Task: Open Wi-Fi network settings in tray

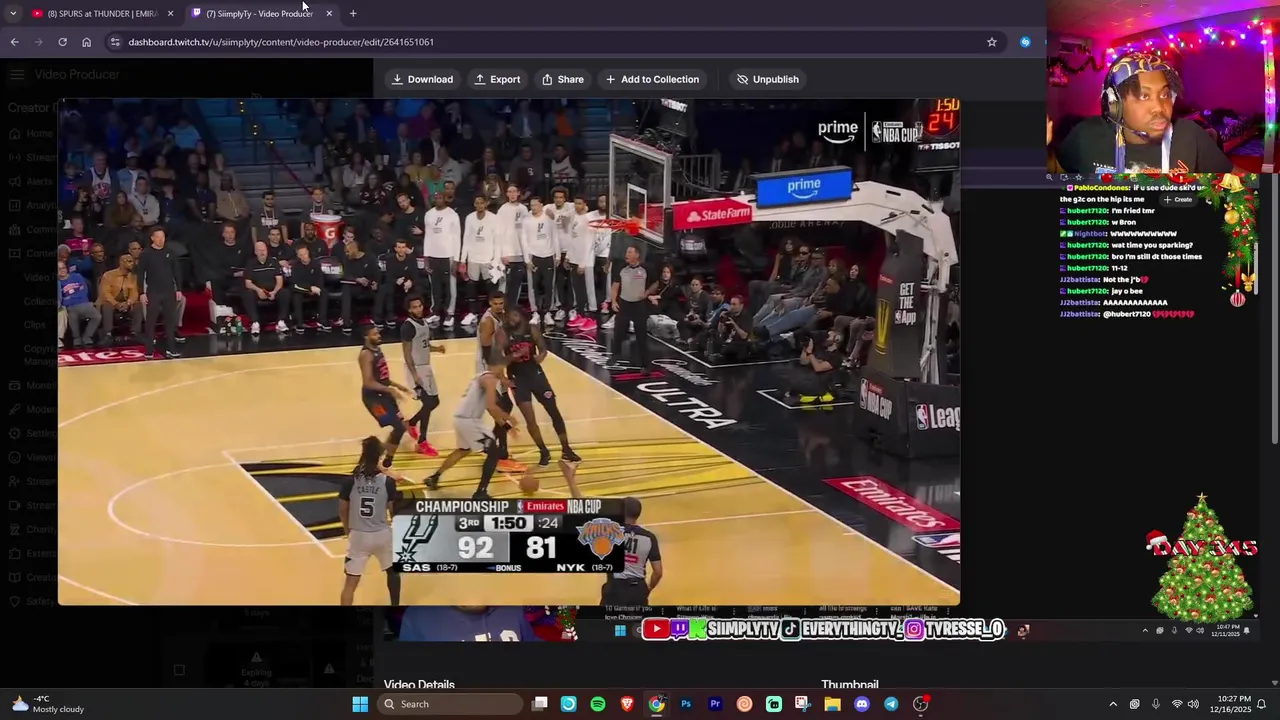Action: [1177, 704]
